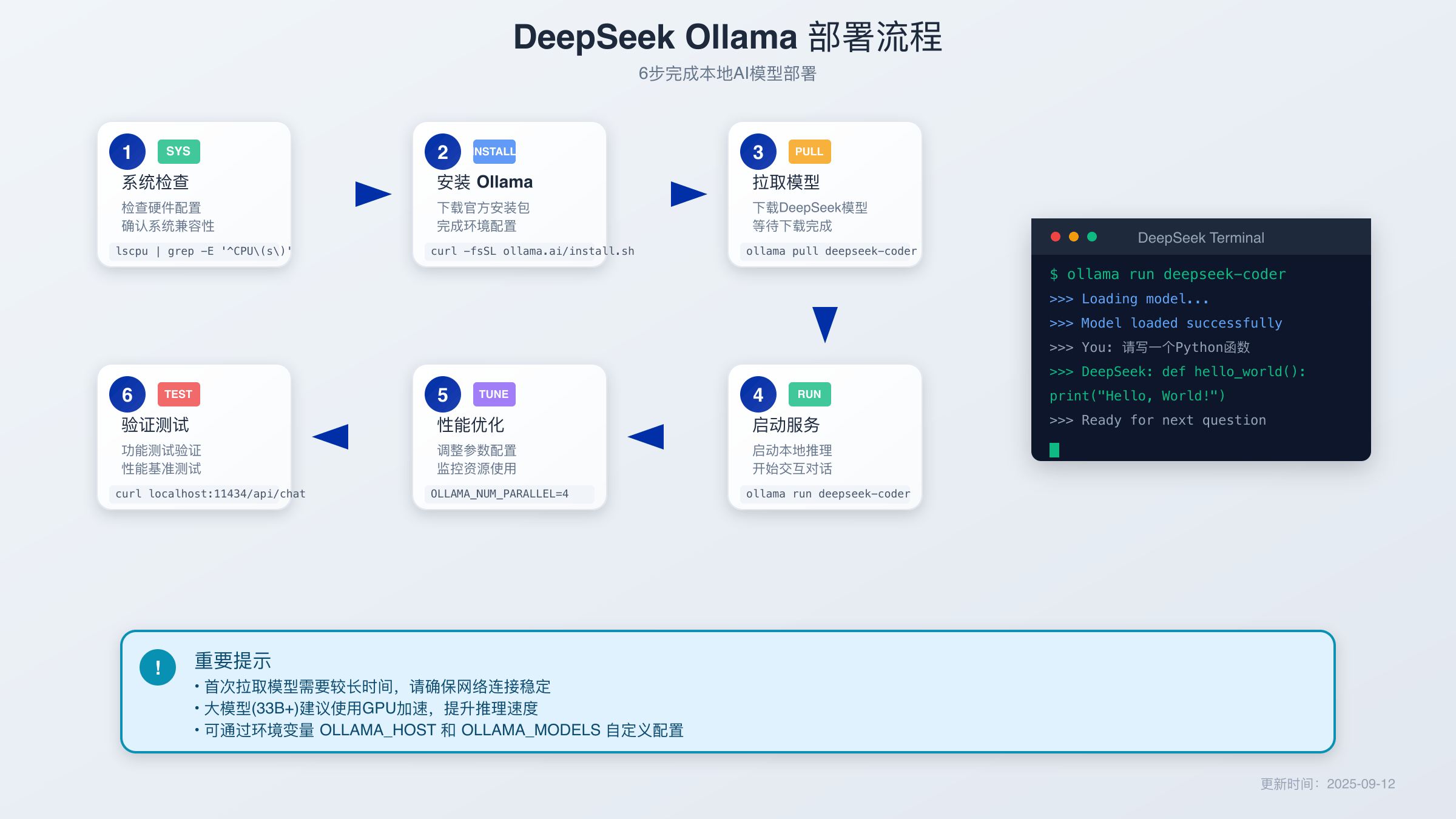Click 等待下载完成 description text

(x=792, y=226)
